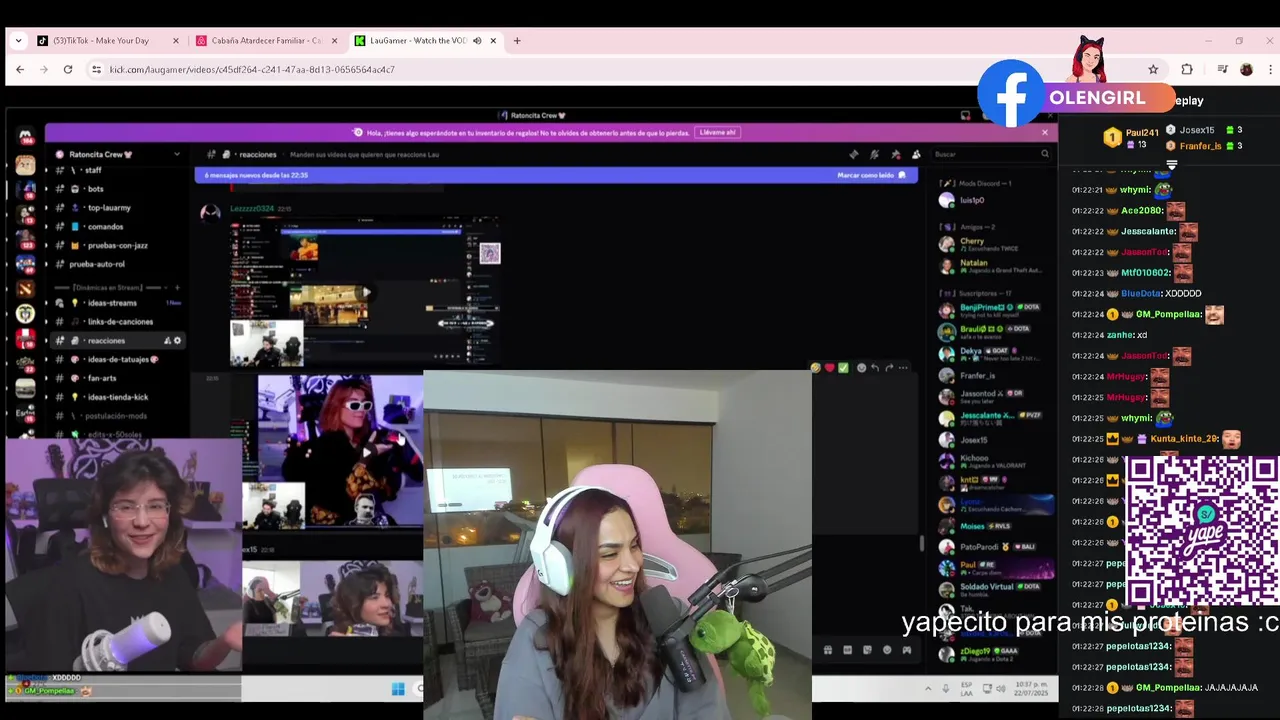Image resolution: width=1280 pixels, height=720 pixels.
Task: Open the tab search dropdown arrow
Action: (18, 41)
